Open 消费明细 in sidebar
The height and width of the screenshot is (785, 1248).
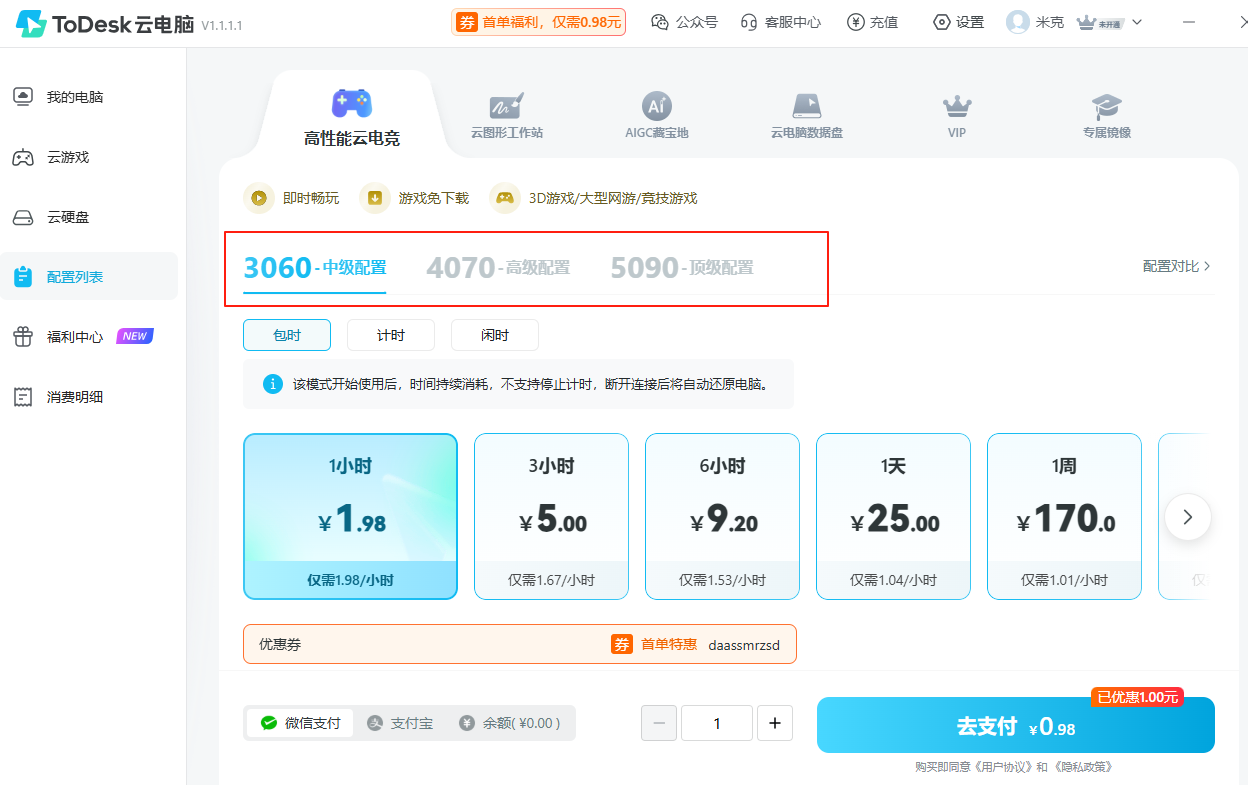tap(89, 397)
